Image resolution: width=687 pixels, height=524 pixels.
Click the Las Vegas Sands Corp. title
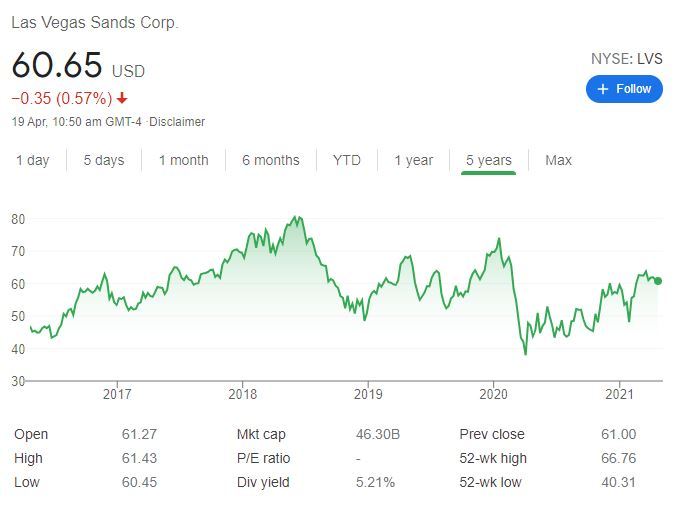pos(95,22)
